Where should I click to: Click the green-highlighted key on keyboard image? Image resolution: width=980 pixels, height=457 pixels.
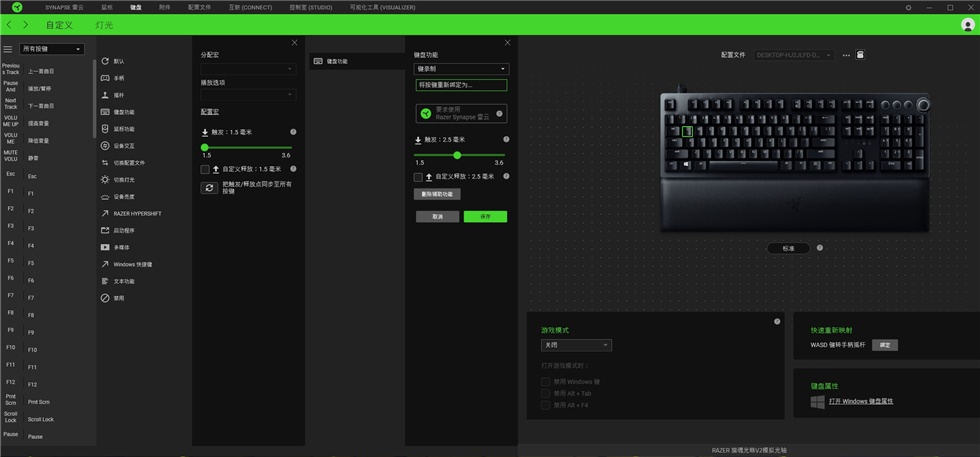[688, 131]
